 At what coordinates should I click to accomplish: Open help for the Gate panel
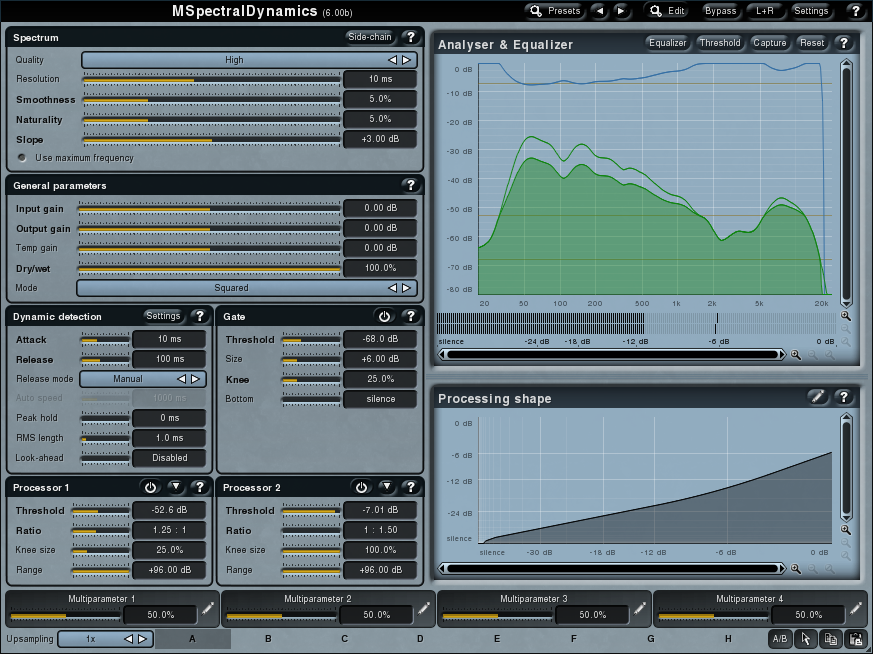point(410,316)
